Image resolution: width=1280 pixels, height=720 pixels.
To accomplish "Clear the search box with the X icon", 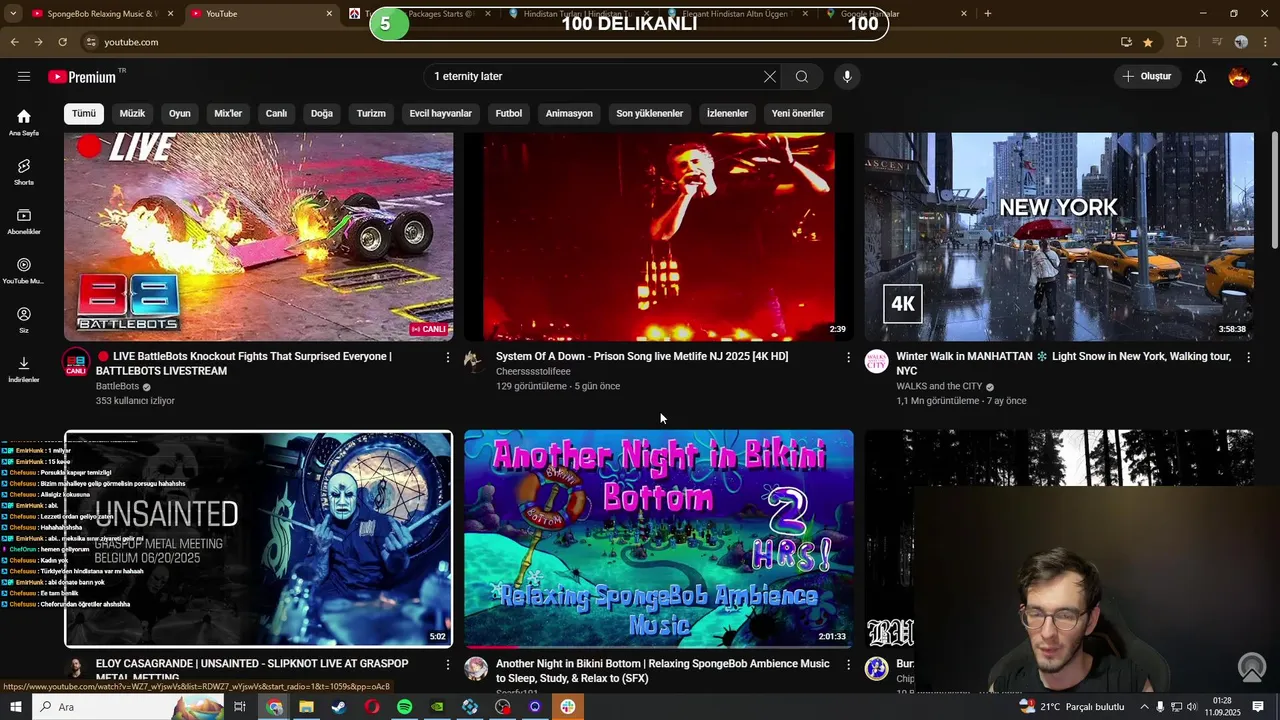I will tap(770, 76).
